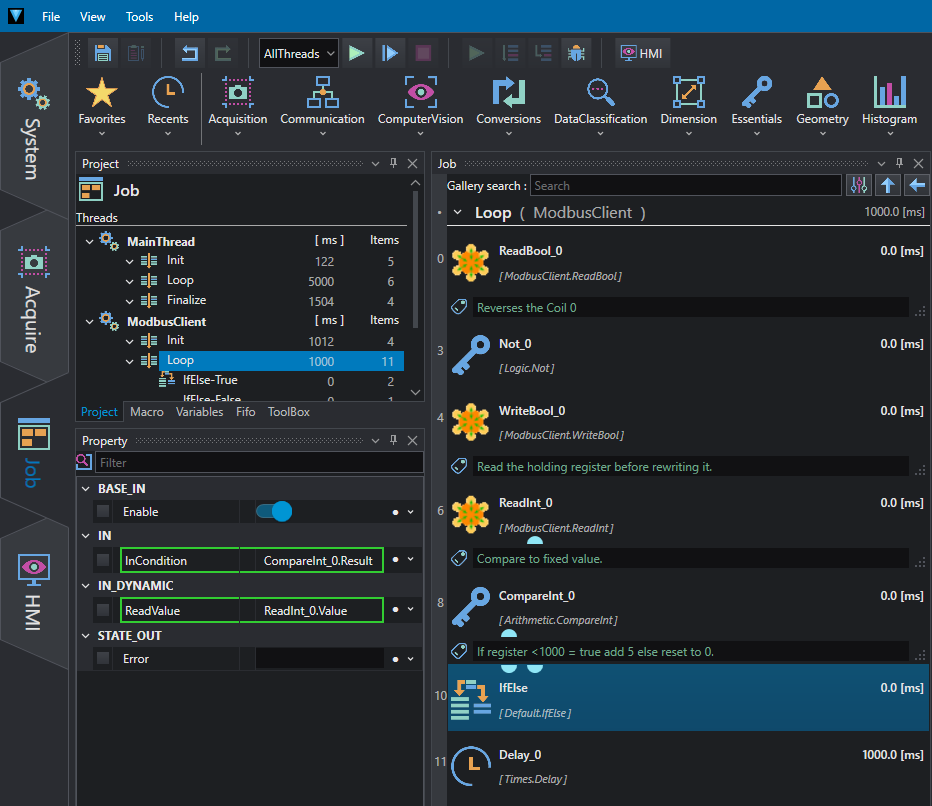Check the InCondition property checkbox
The image size is (932, 806).
tap(103, 560)
